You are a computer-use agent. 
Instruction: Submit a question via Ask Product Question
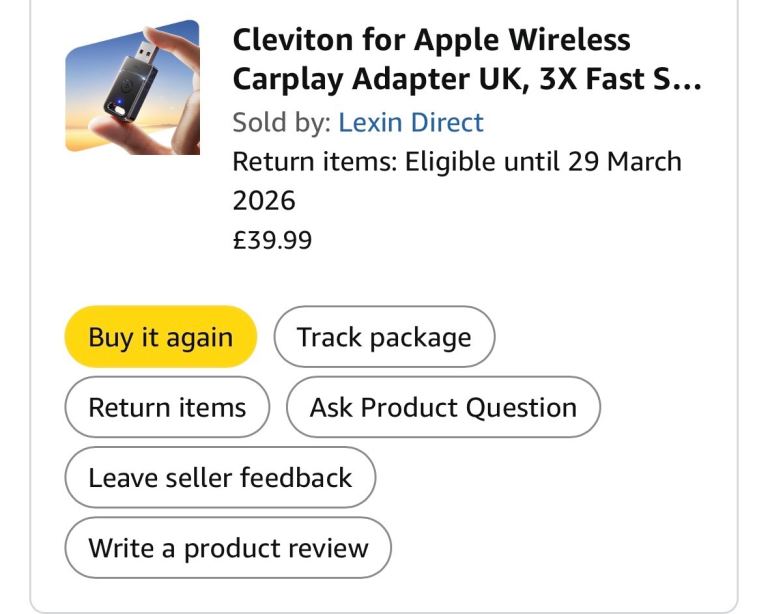[x=443, y=407]
